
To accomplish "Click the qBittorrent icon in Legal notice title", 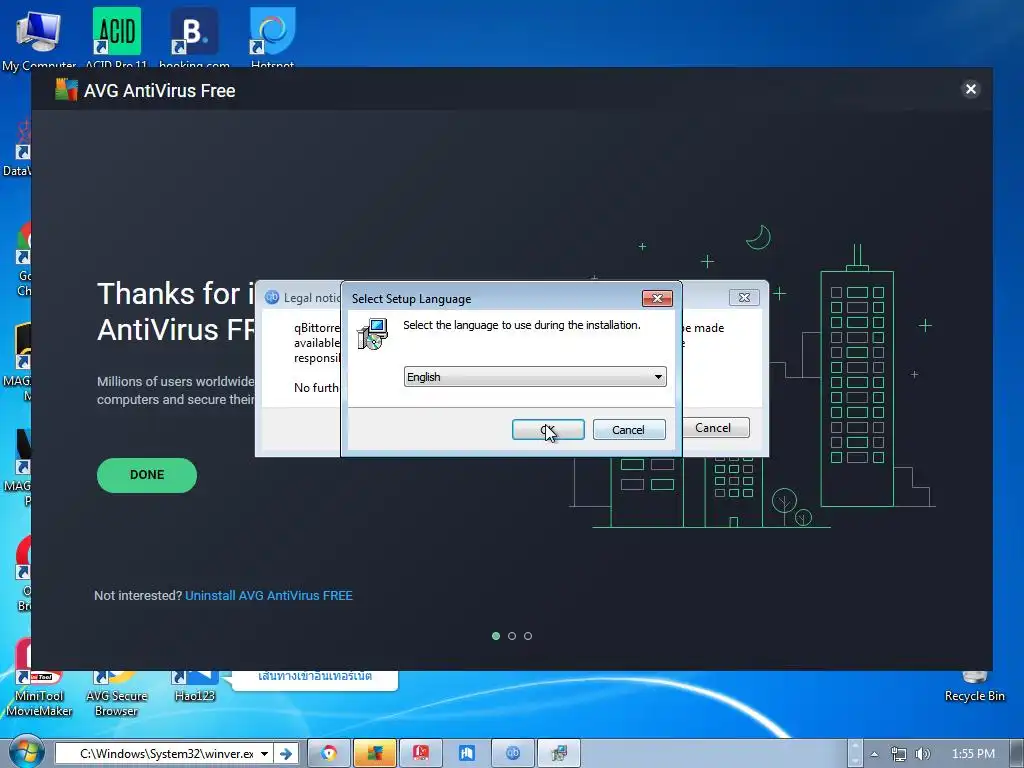I will click(272, 297).
